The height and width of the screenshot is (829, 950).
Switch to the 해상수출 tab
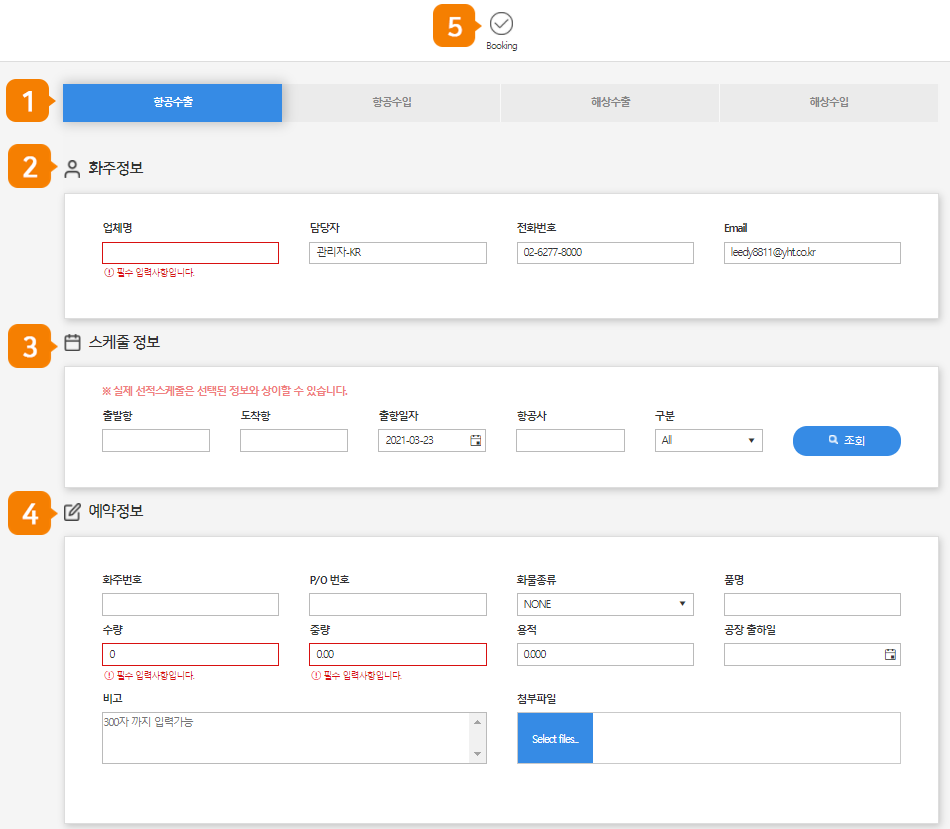click(610, 102)
